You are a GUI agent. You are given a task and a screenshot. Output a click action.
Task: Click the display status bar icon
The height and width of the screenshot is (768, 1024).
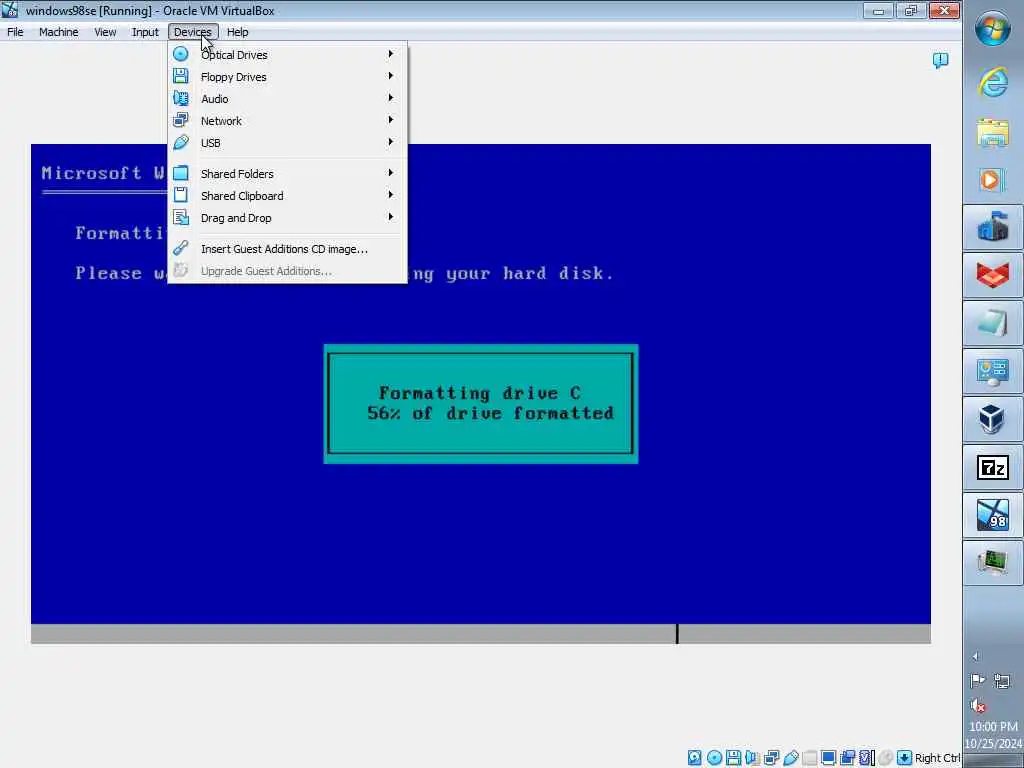(829, 758)
